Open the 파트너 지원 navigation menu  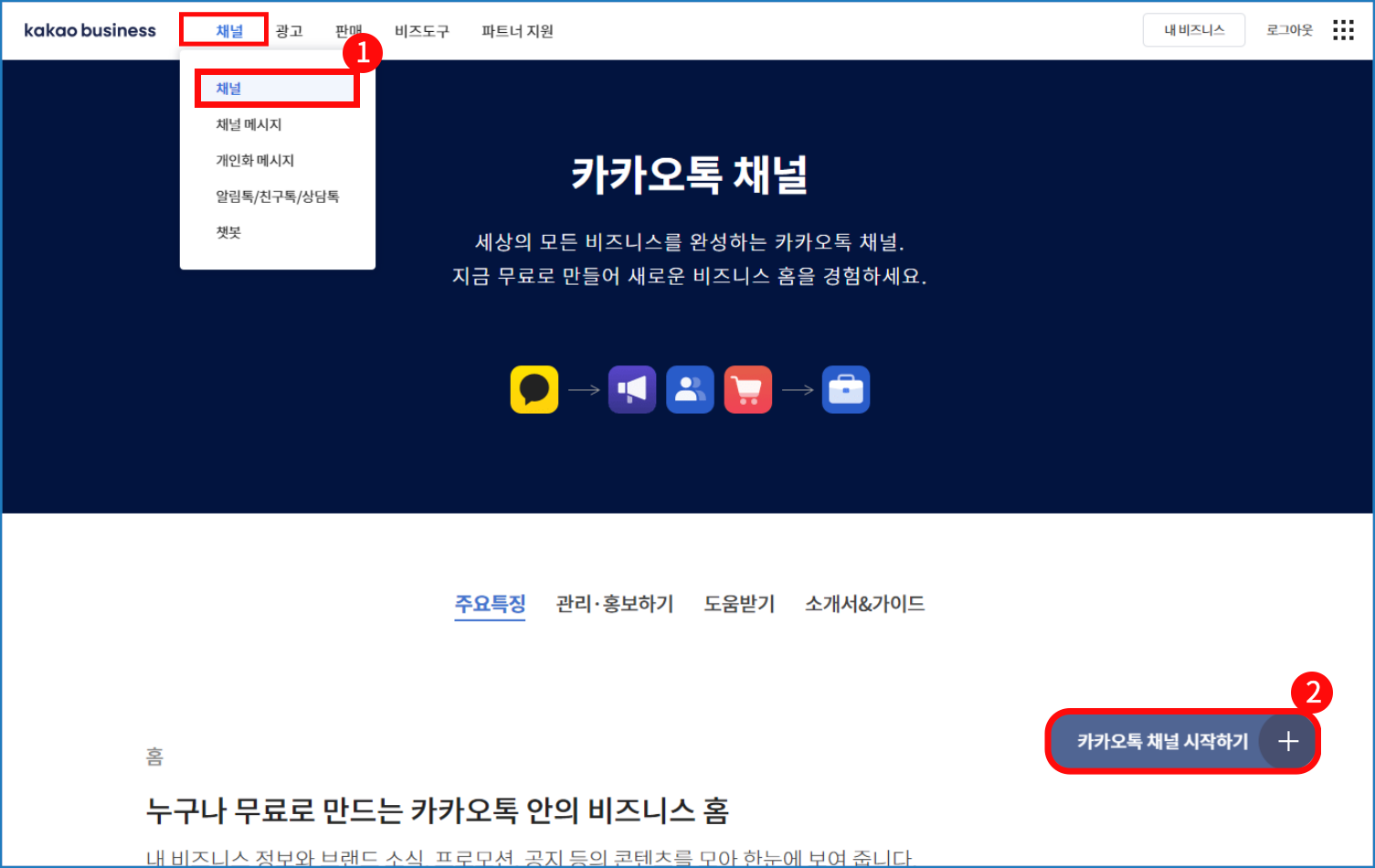click(x=517, y=31)
